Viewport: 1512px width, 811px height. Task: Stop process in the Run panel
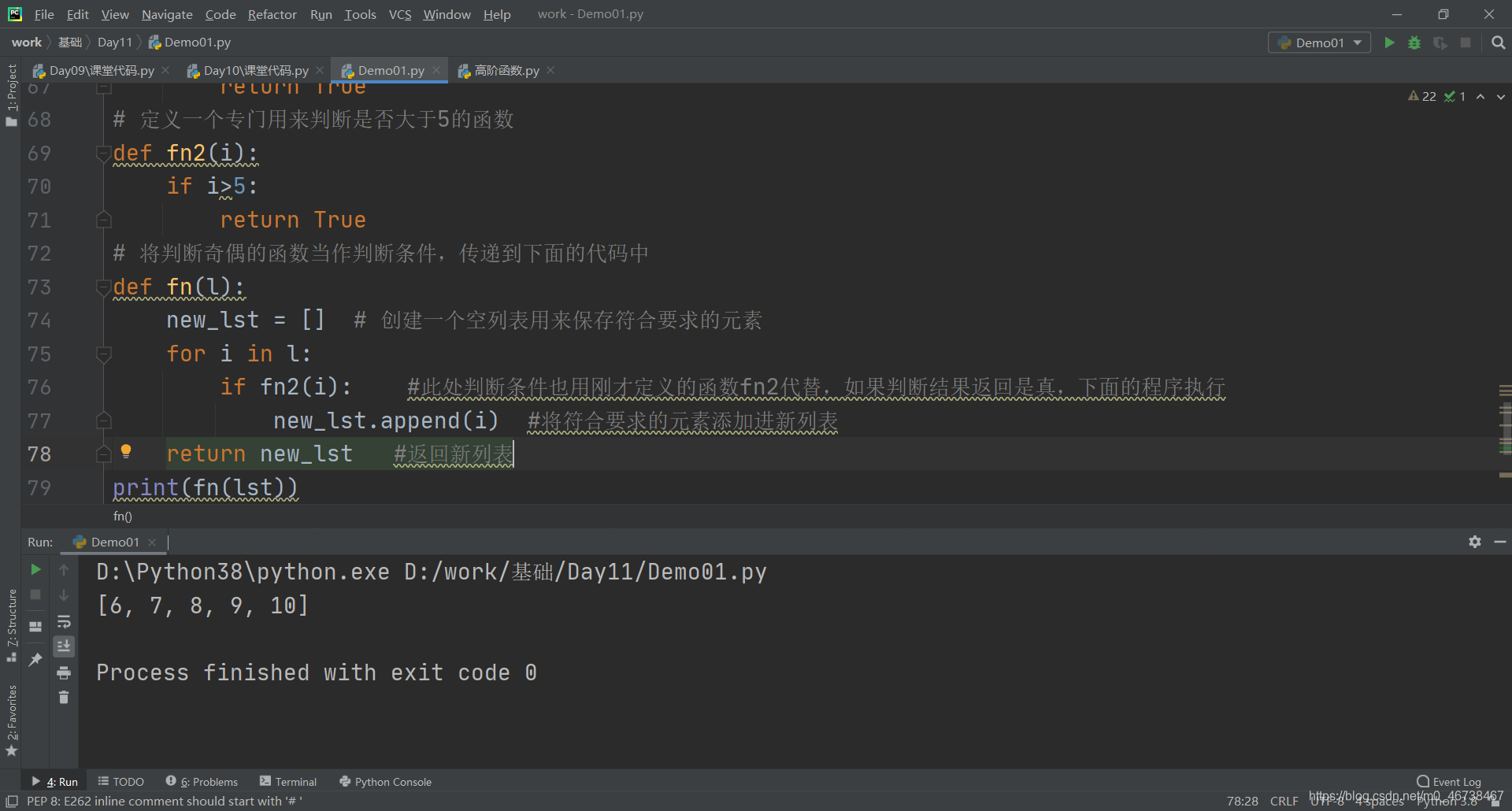(35, 594)
